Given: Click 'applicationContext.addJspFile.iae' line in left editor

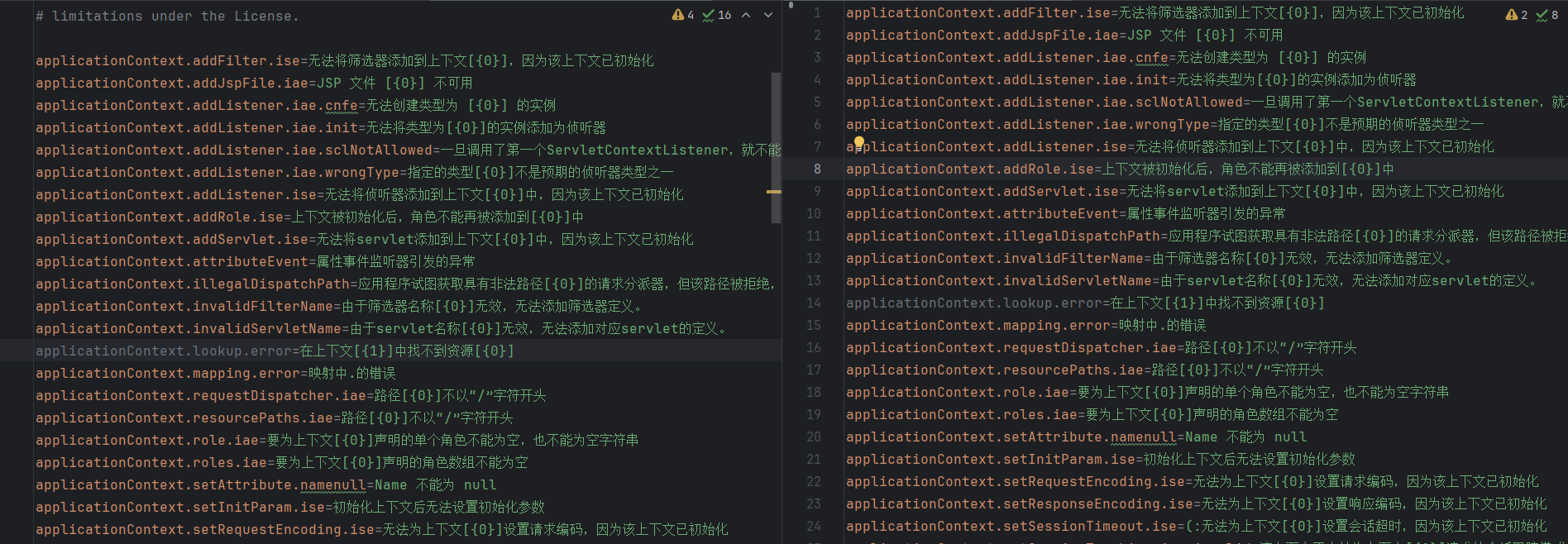Looking at the screenshot, I should click(254, 83).
